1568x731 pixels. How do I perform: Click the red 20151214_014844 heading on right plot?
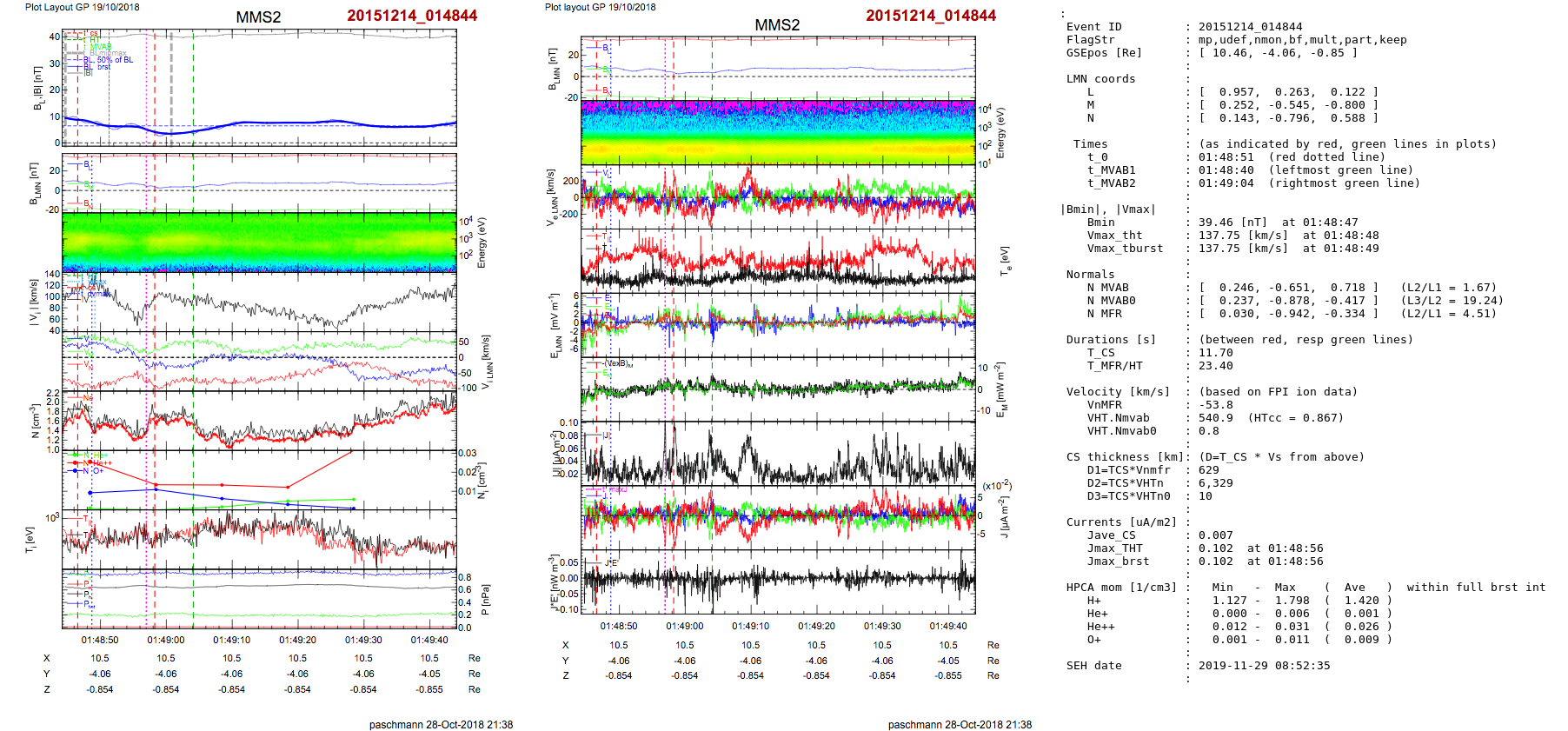[930, 16]
